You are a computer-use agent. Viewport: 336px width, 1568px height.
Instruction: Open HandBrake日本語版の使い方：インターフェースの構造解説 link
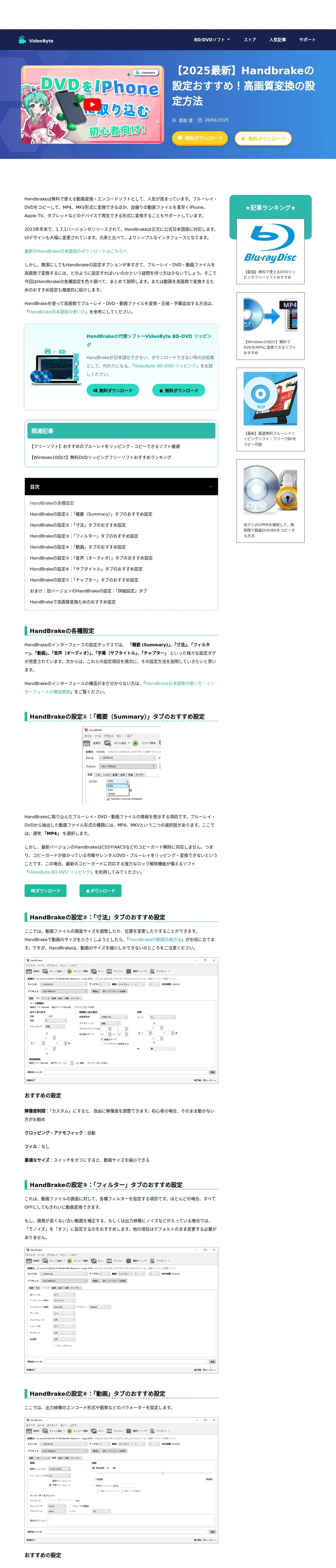(x=120, y=687)
